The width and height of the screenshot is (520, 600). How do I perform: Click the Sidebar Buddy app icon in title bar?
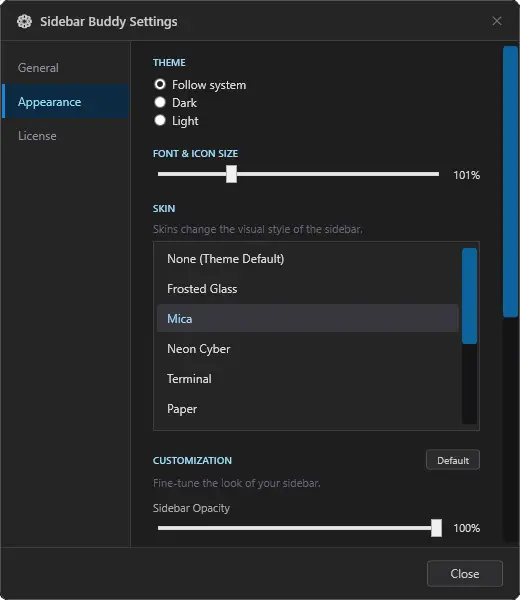[x=24, y=21]
